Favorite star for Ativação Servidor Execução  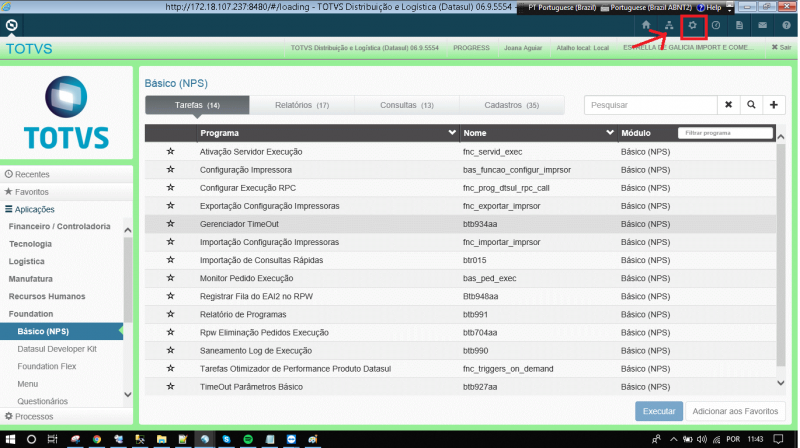click(x=170, y=152)
